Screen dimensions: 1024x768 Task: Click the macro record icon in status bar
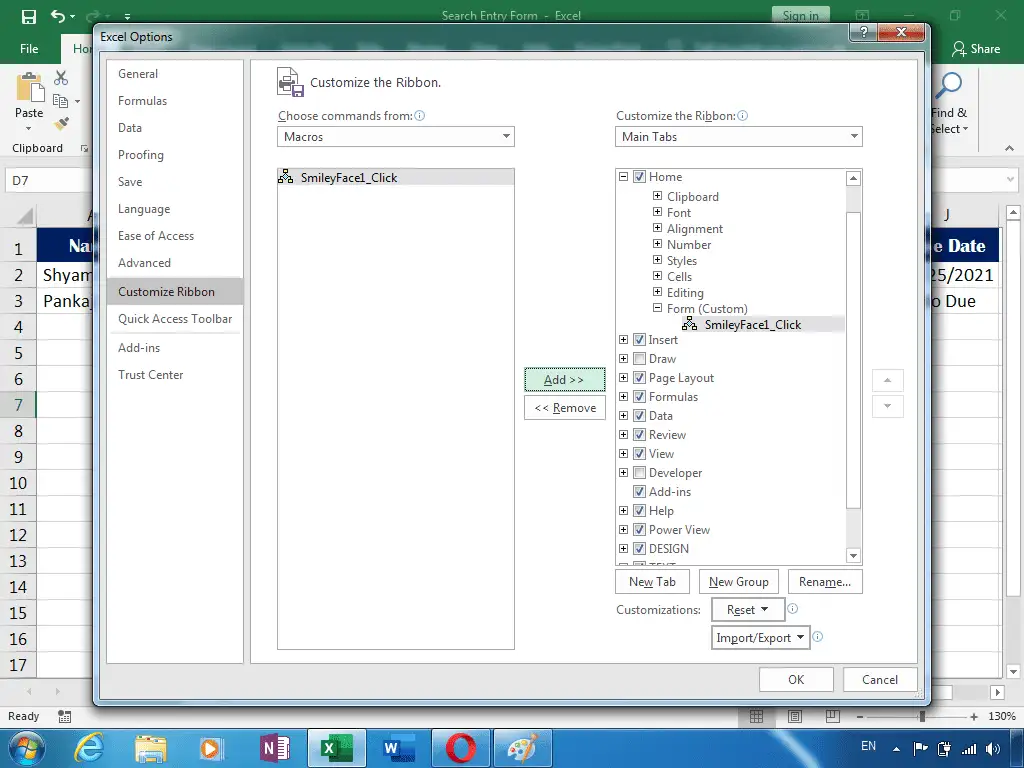pos(64,716)
